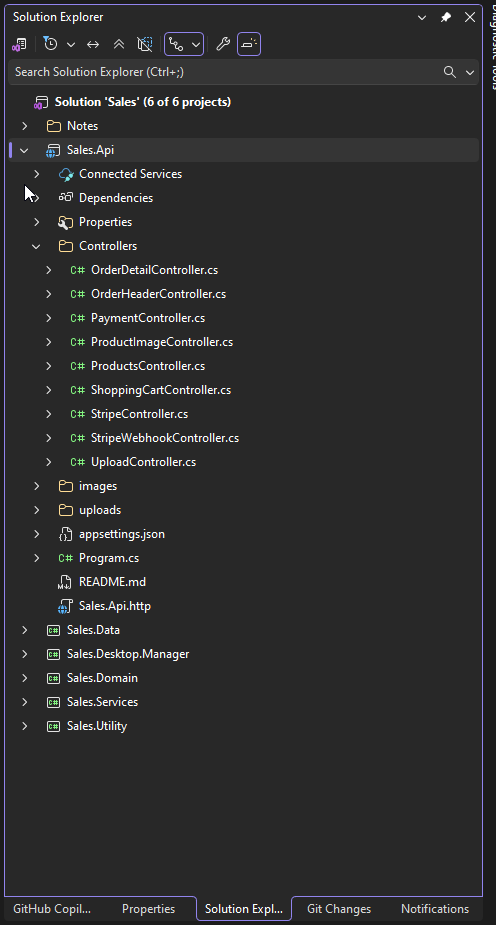Click C# icon of OrderDetailController.cs
The width and height of the screenshot is (496, 925).
pos(78,270)
